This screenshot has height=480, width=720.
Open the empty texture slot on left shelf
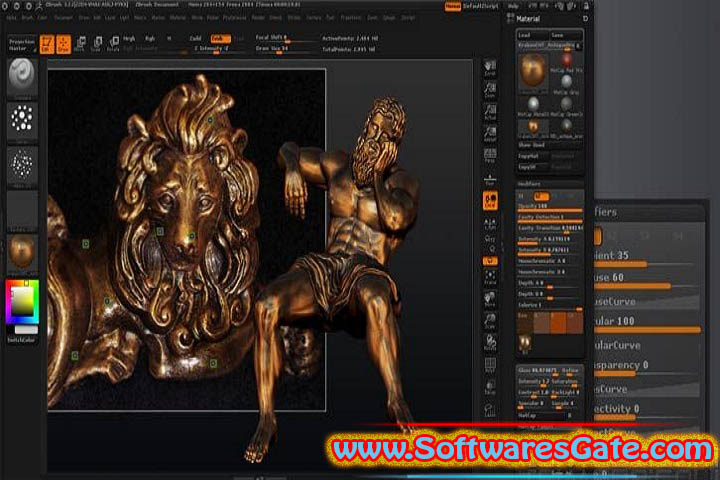(x=22, y=211)
